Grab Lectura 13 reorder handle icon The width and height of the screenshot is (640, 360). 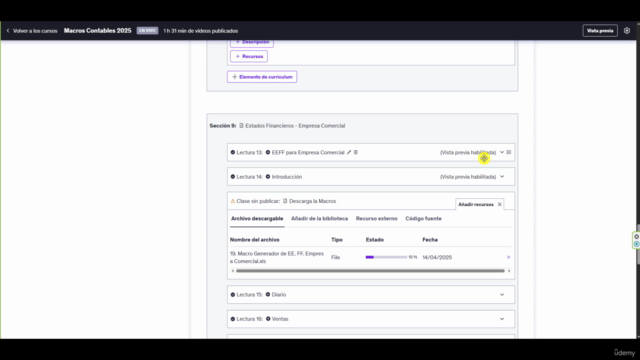point(509,152)
